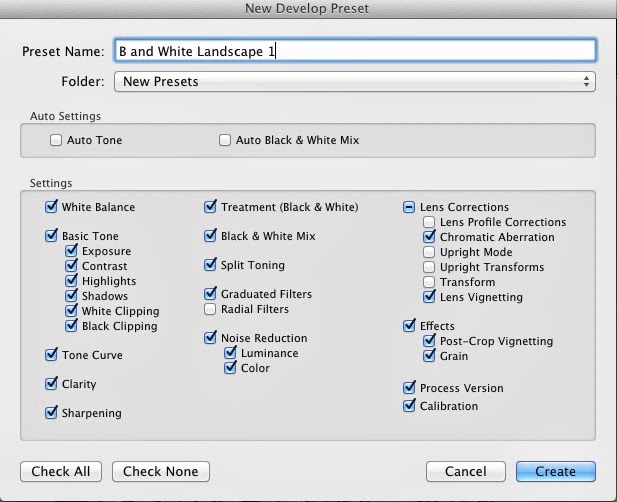
Task: Uncheck the Luminance noise reduction option
Action: point(230,353)
